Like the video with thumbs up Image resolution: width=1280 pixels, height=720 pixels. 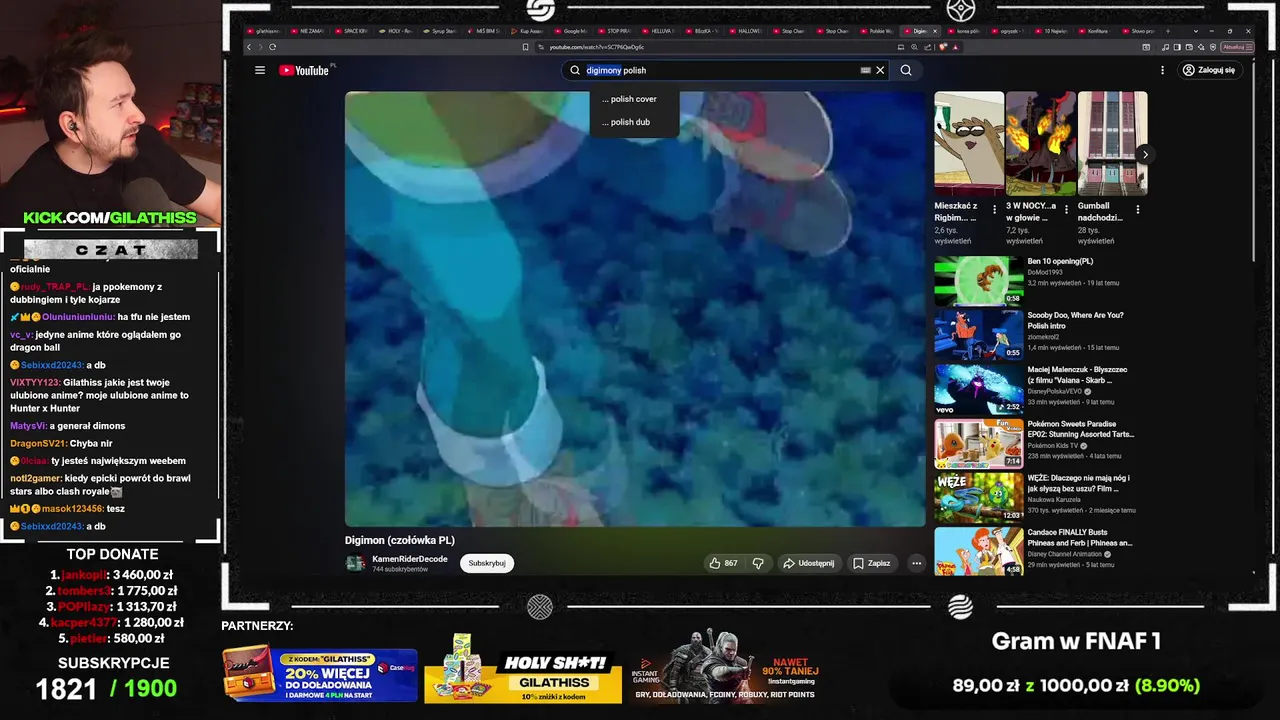tap(724, 563)
